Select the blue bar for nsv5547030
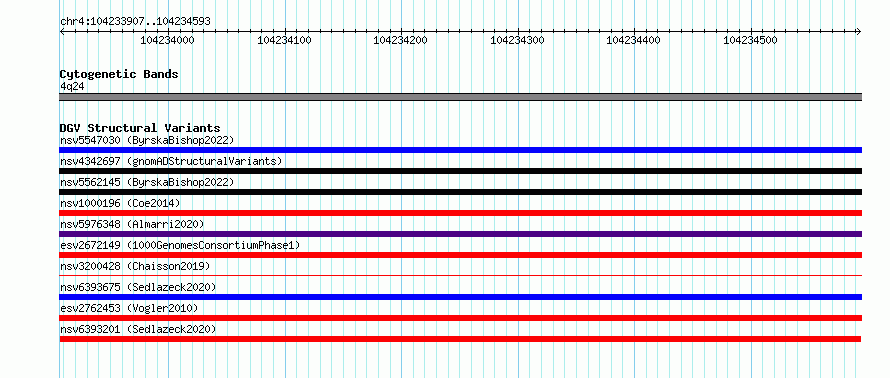Viewport: 890px width, 378px height. [x=460, y=150]
